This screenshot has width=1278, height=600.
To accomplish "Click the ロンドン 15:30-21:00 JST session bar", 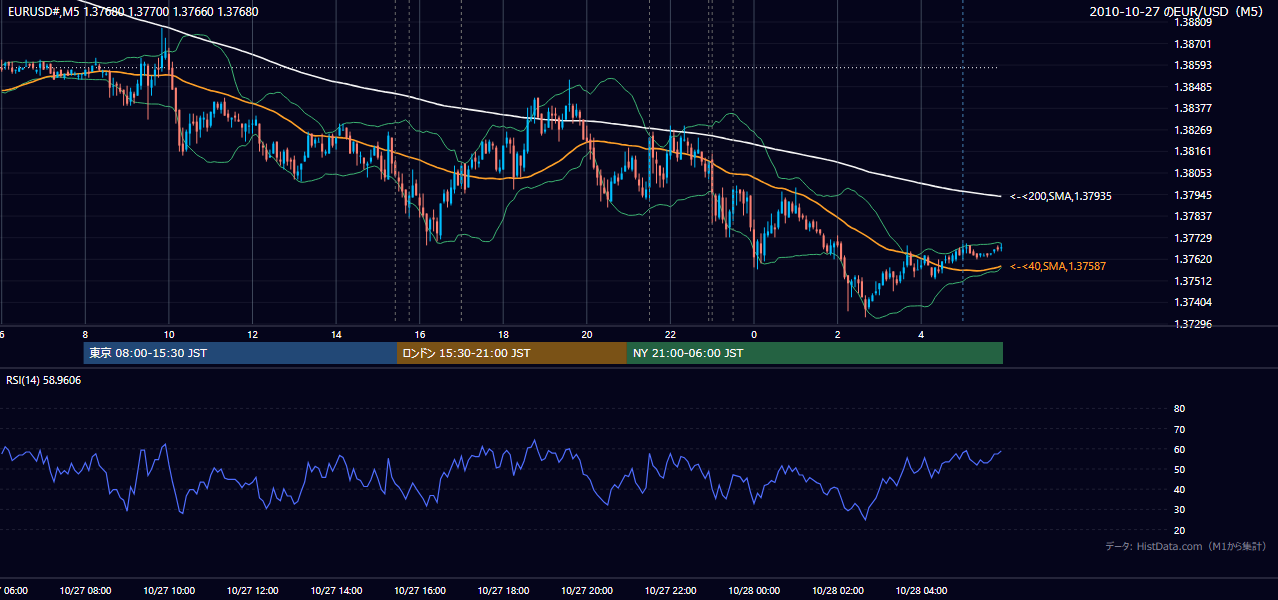I will 512,353.
